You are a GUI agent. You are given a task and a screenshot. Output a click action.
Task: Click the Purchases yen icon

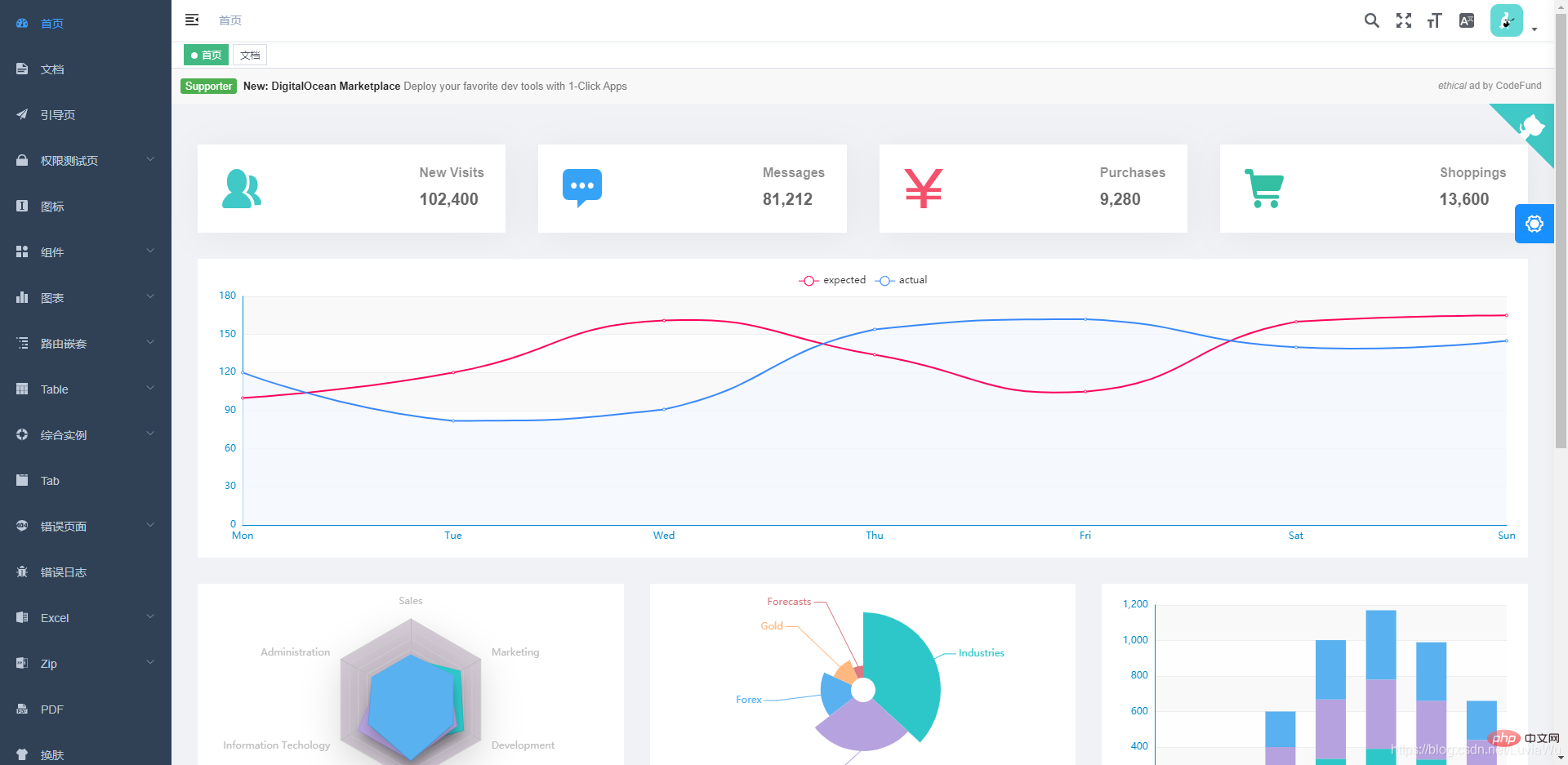click(924, 189)
